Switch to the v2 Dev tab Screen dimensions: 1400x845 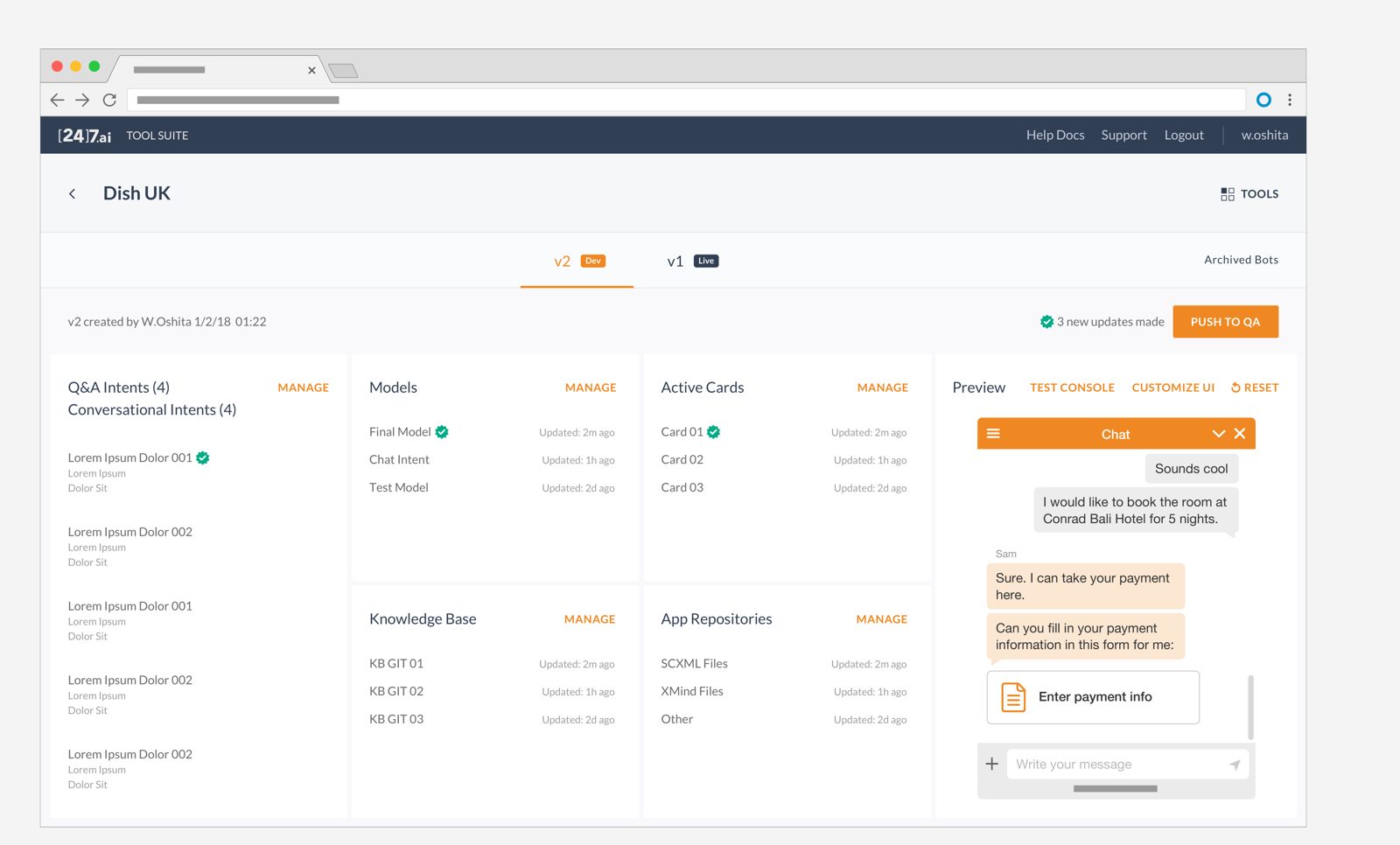coord(577,261)
